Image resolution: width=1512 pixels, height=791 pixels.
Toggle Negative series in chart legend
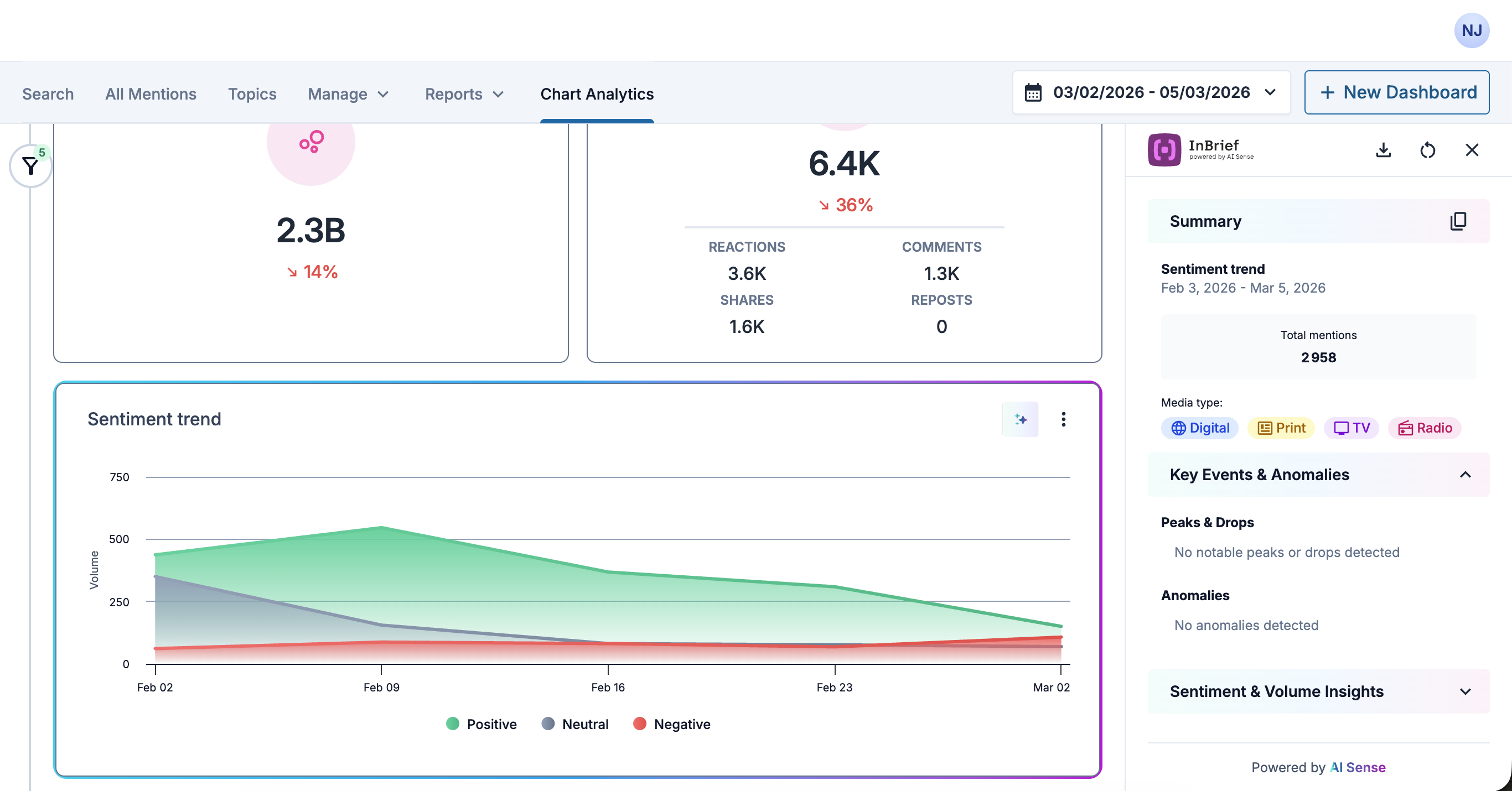(671, 724)
